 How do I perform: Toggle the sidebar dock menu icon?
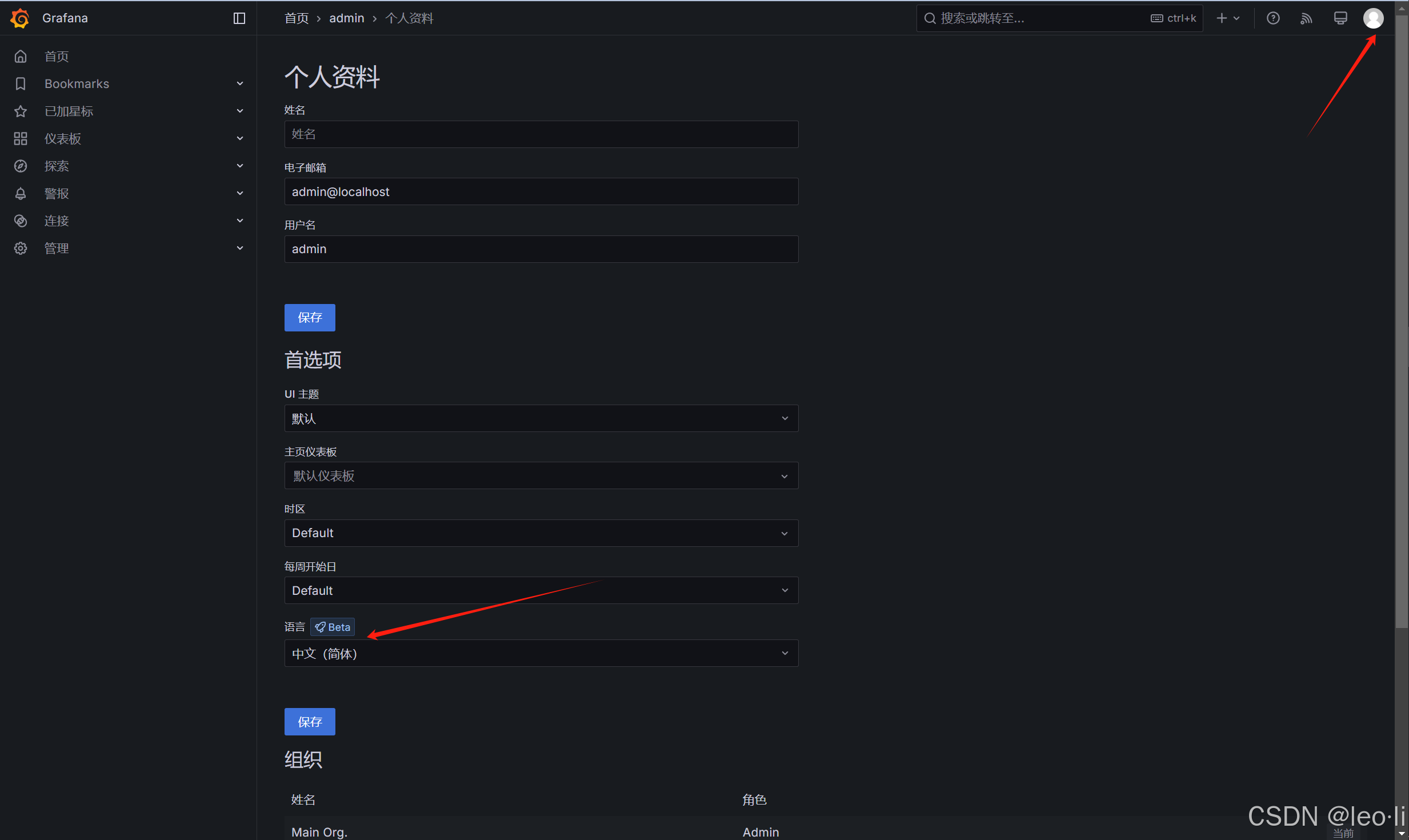point(239,18)
